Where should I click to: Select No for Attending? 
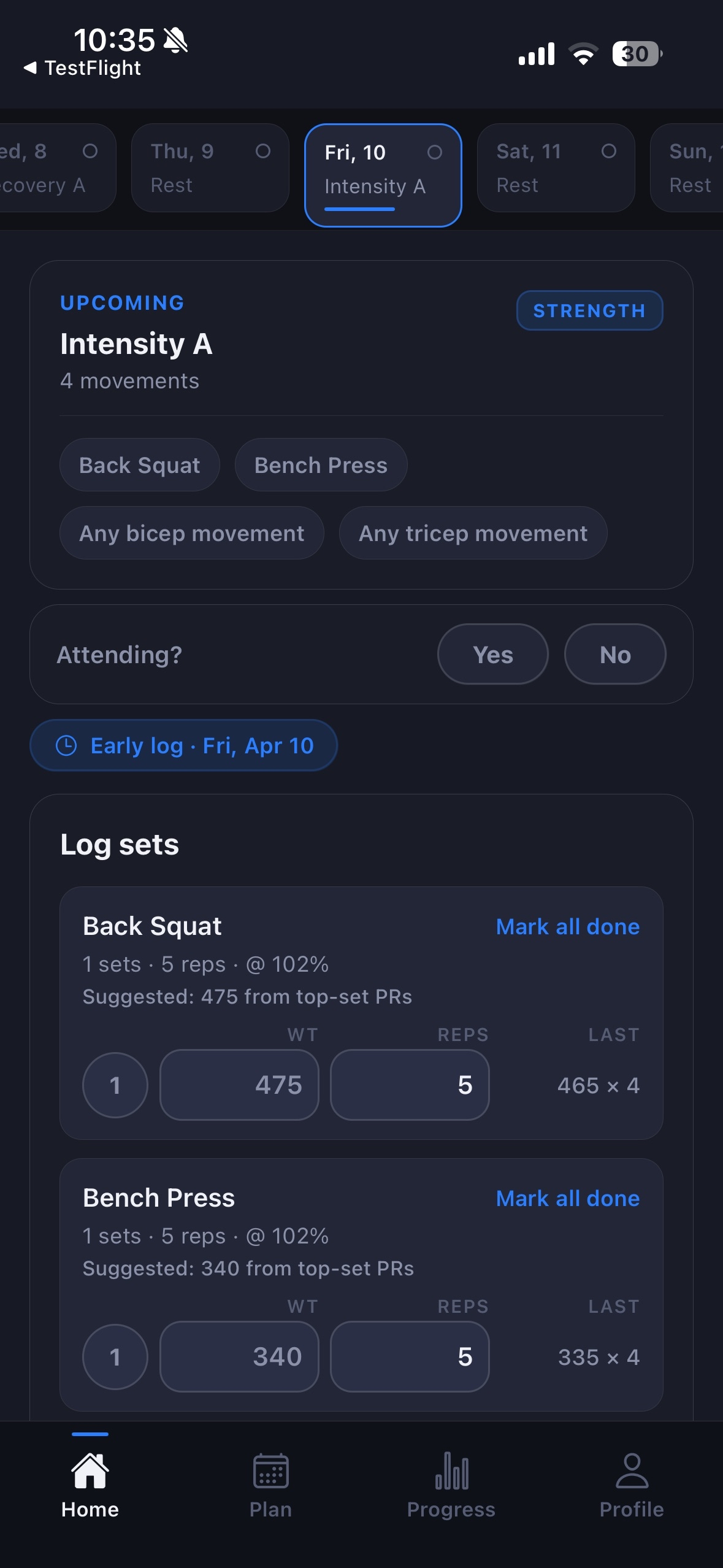click(614, 654)
